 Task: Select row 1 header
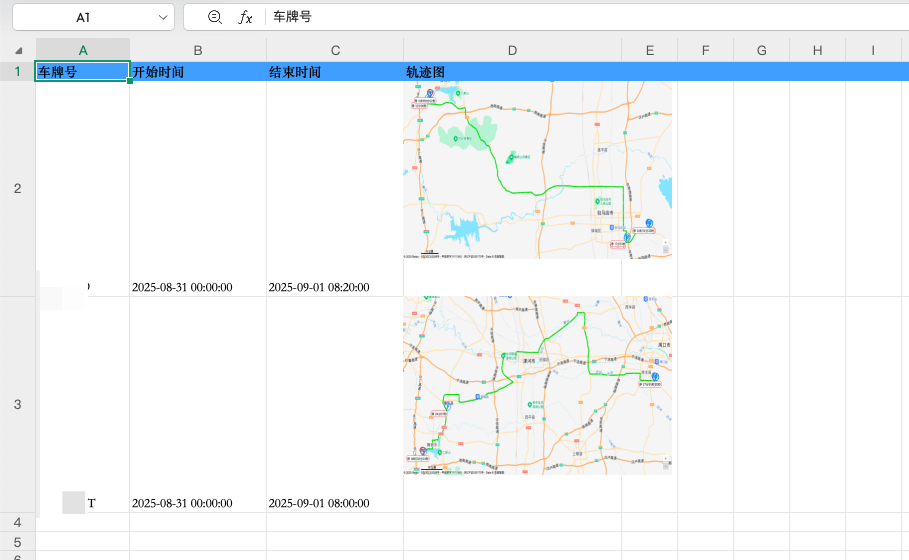(17, 71)
